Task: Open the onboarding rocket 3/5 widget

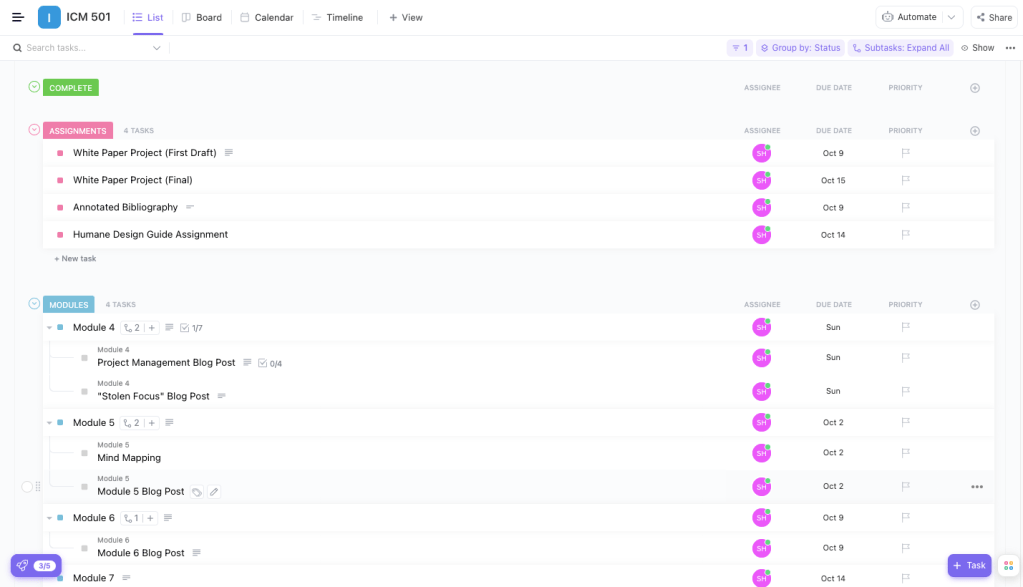Action: click(36, 565)
